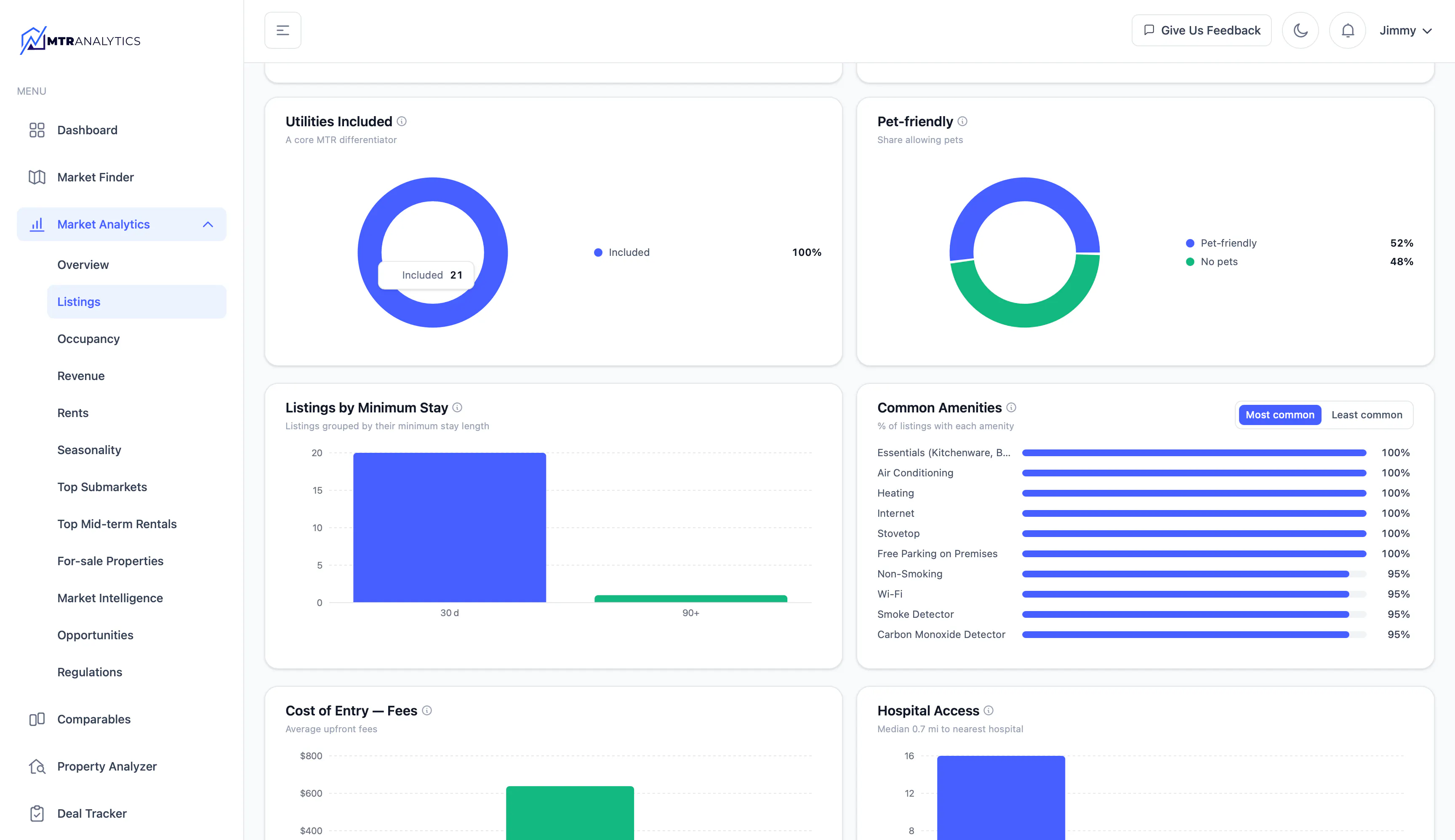
Task: Click info icon next to Utilities Included
Action: pos(402,121)
